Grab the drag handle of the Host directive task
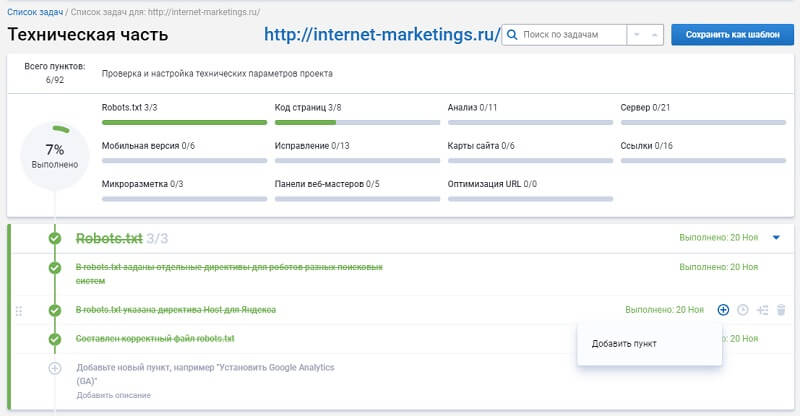The image size is (800, 416). tap(18, 311)
